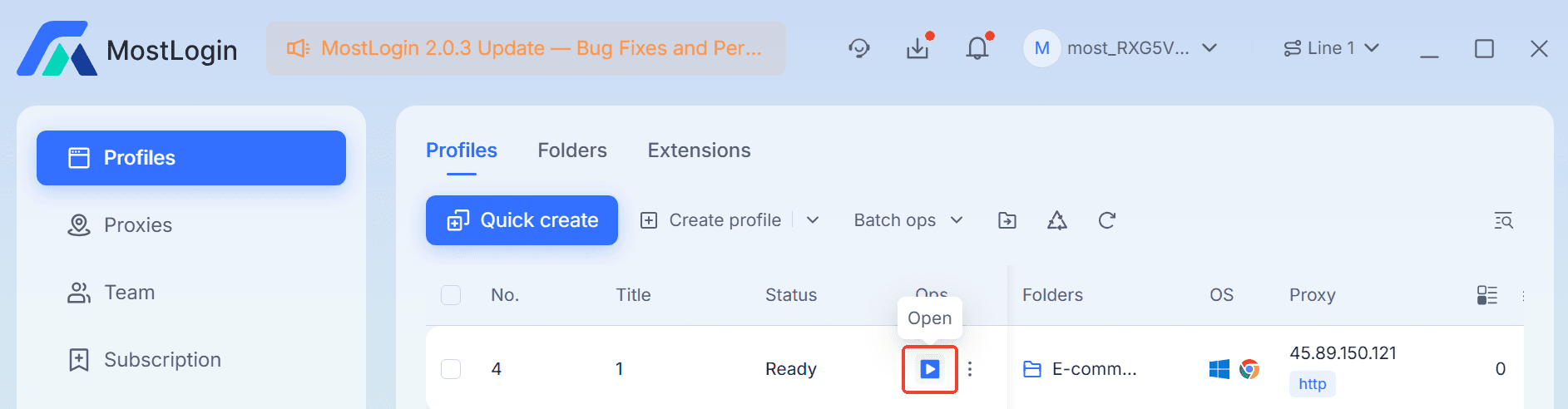Check the box for profile No. 4
This screenshot has width=1568, height=409.
pyautogui.click(x=451, y=369)
